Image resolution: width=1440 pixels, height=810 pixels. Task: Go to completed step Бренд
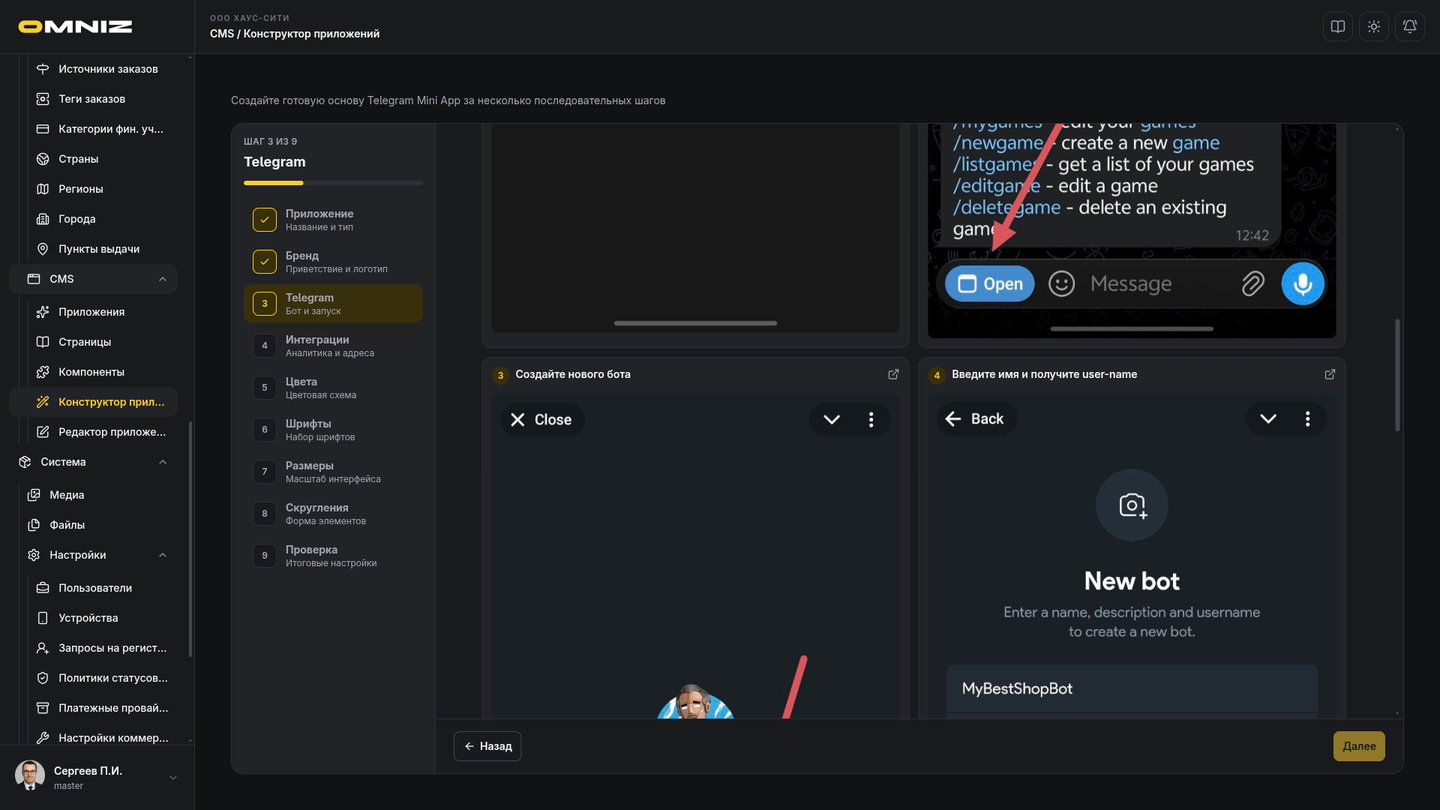333,262
